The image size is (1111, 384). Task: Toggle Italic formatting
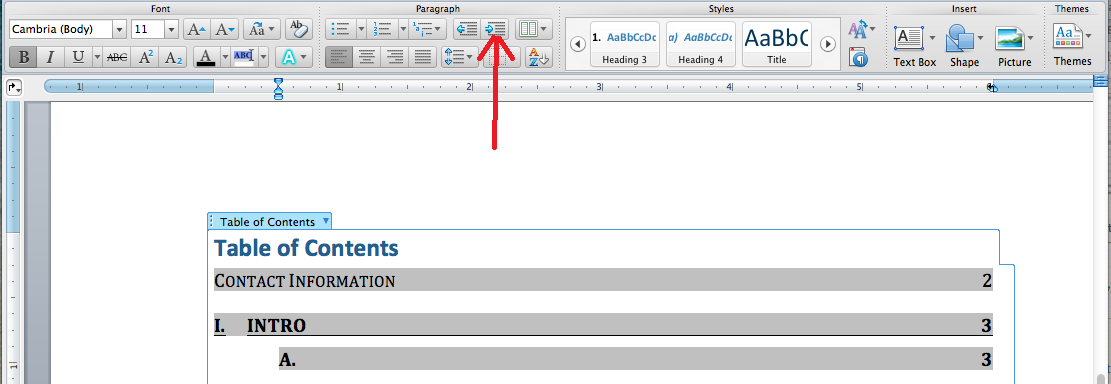pos(50,57)
